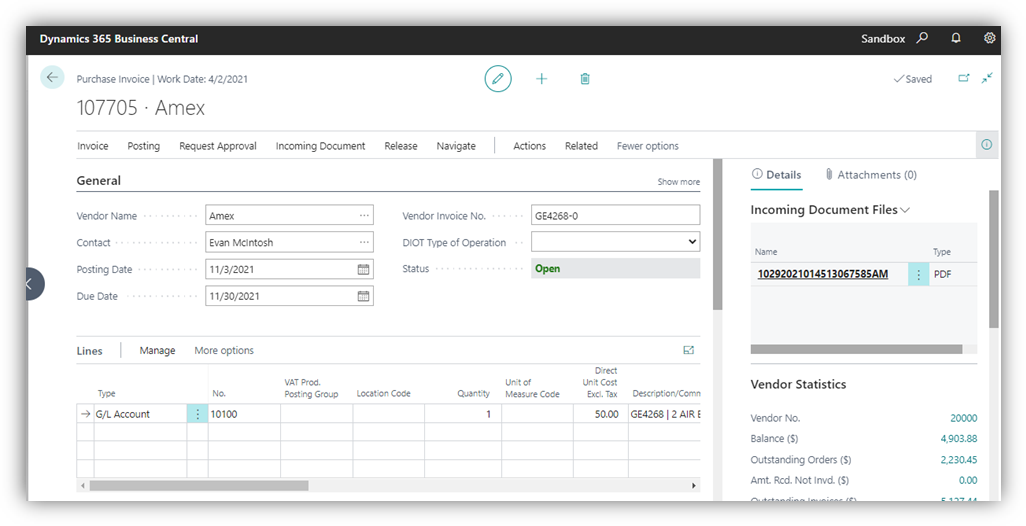Open options for incoming PDF file
The image size is (1026, 526).
click(919, 275)
